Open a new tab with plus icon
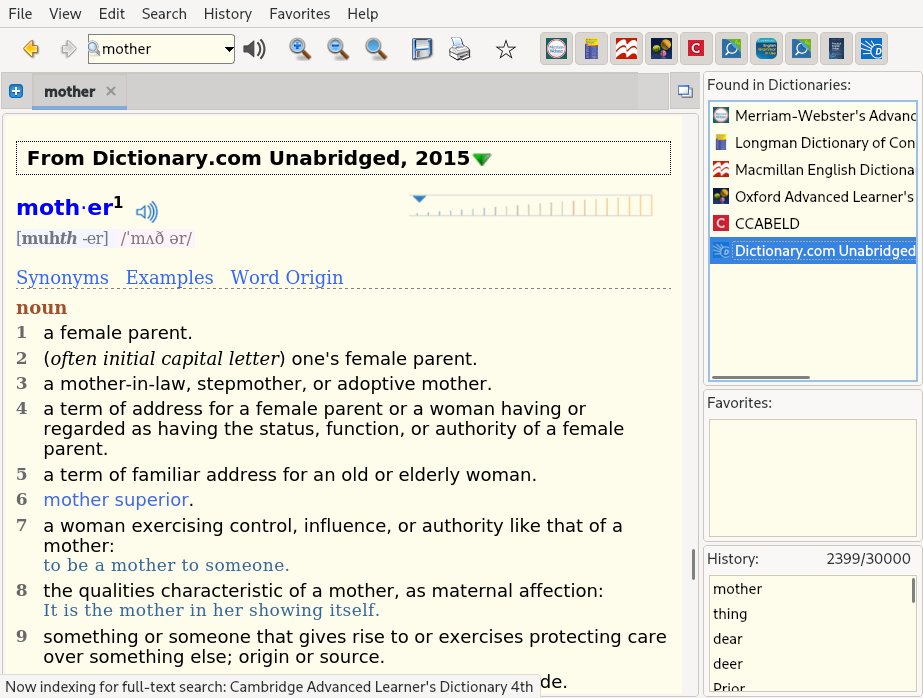Screen dimensions: 923x698 [x=16, y=91]
